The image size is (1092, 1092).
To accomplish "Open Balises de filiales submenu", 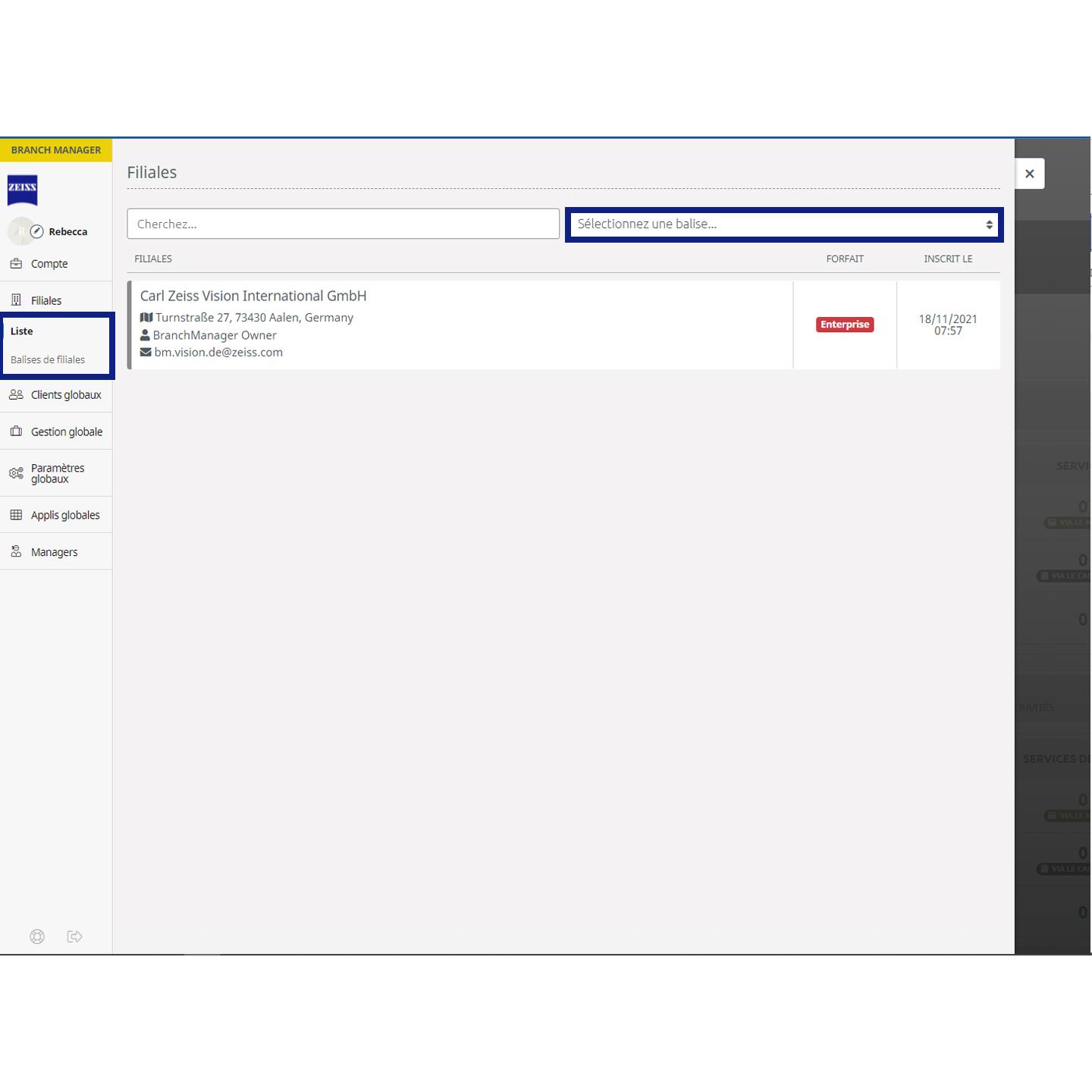I will click(48, 359).
